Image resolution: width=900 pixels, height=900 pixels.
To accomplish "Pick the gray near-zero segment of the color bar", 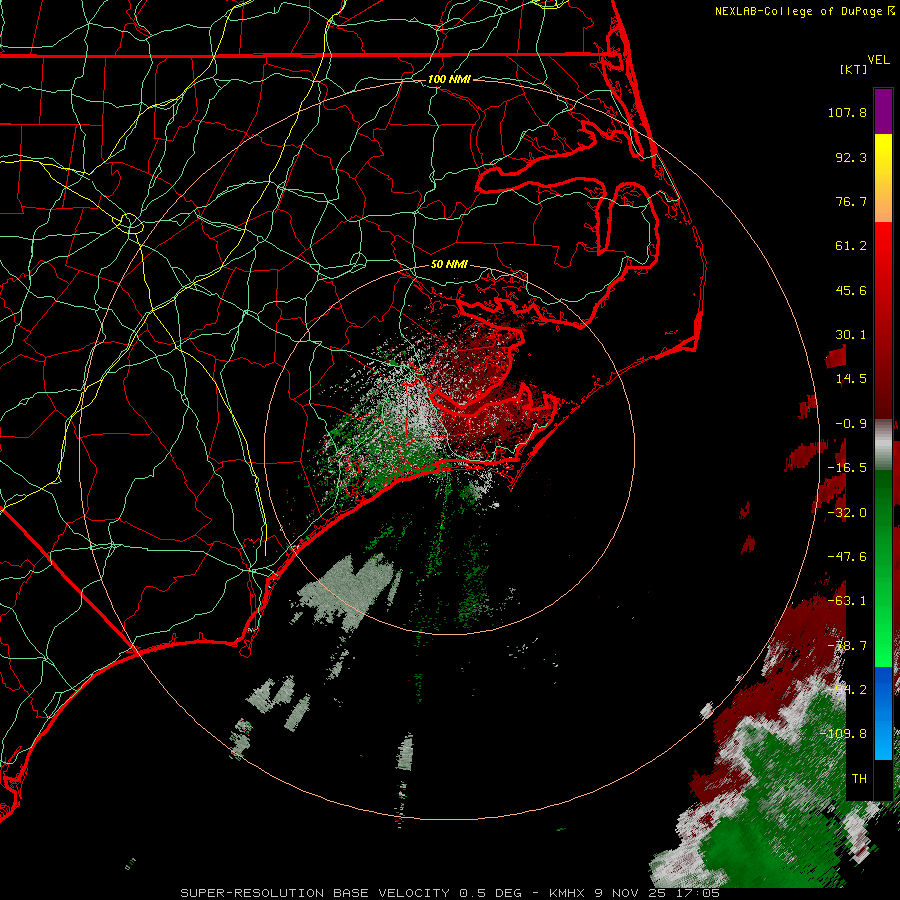I will click(x=883, y=445).
